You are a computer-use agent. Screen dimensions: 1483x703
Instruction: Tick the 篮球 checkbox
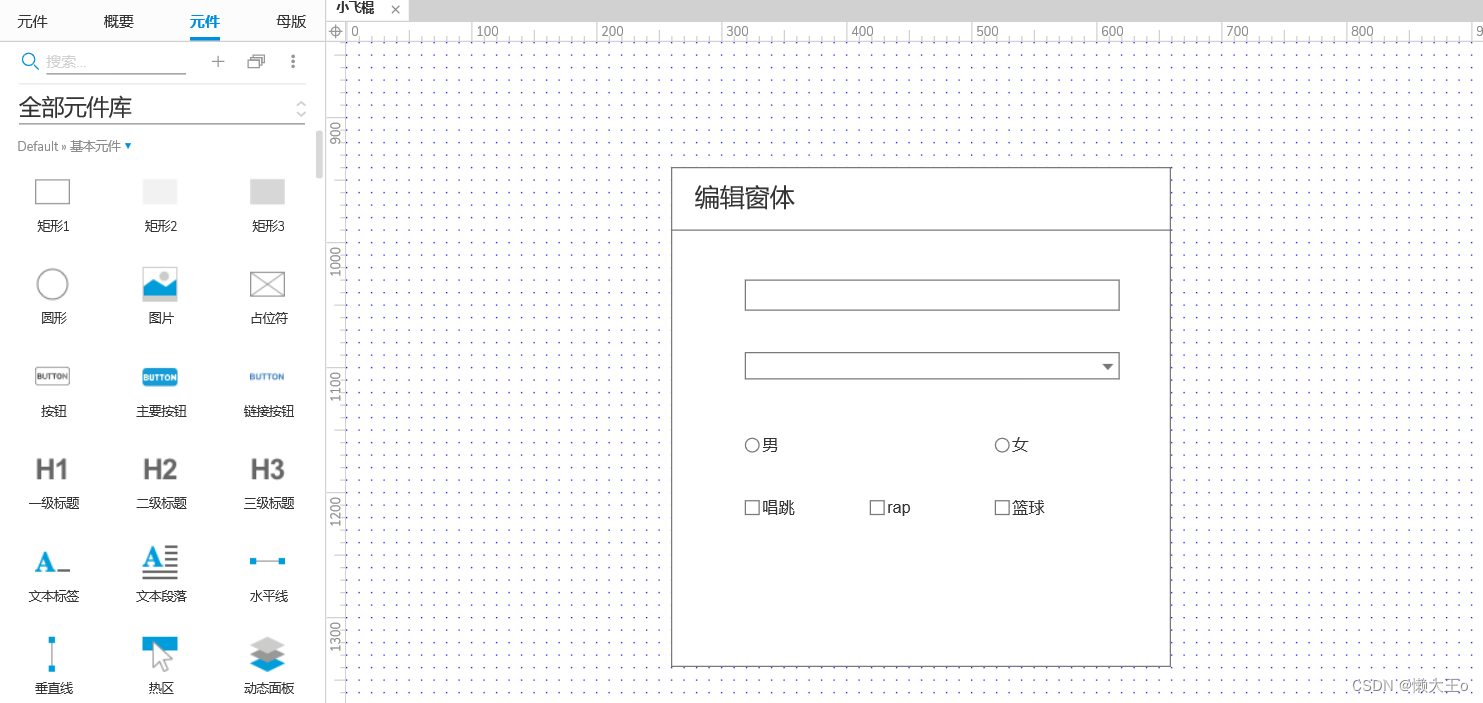click(x=1002, y=508)
